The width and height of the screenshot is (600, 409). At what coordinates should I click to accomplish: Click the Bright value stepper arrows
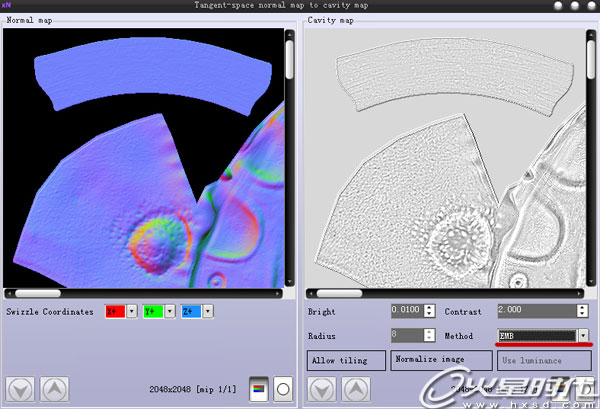pyautogui.click(x=429, y=310)
